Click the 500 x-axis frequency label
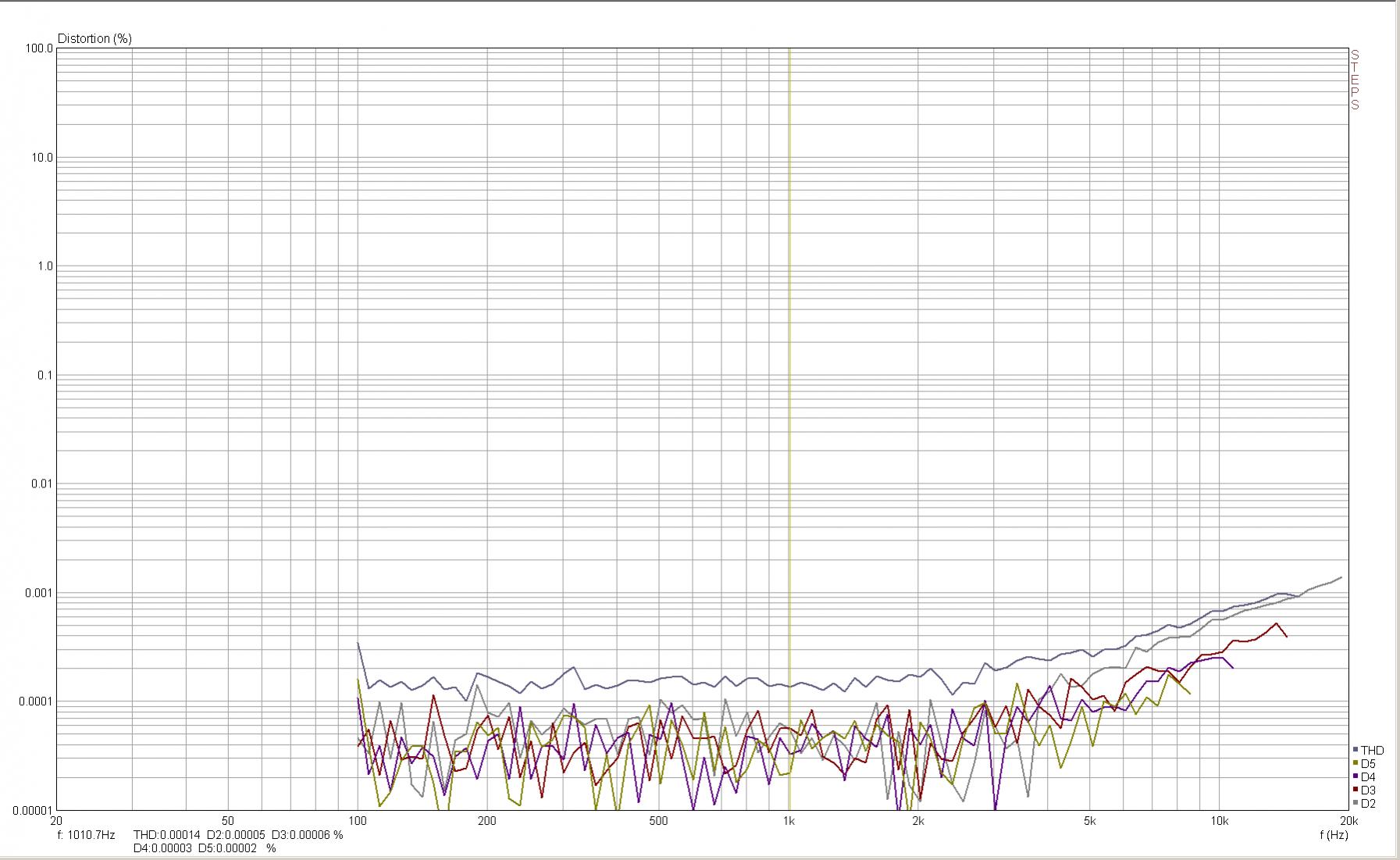The height and width of the screenshot is (860, 1400). point(659,821)
